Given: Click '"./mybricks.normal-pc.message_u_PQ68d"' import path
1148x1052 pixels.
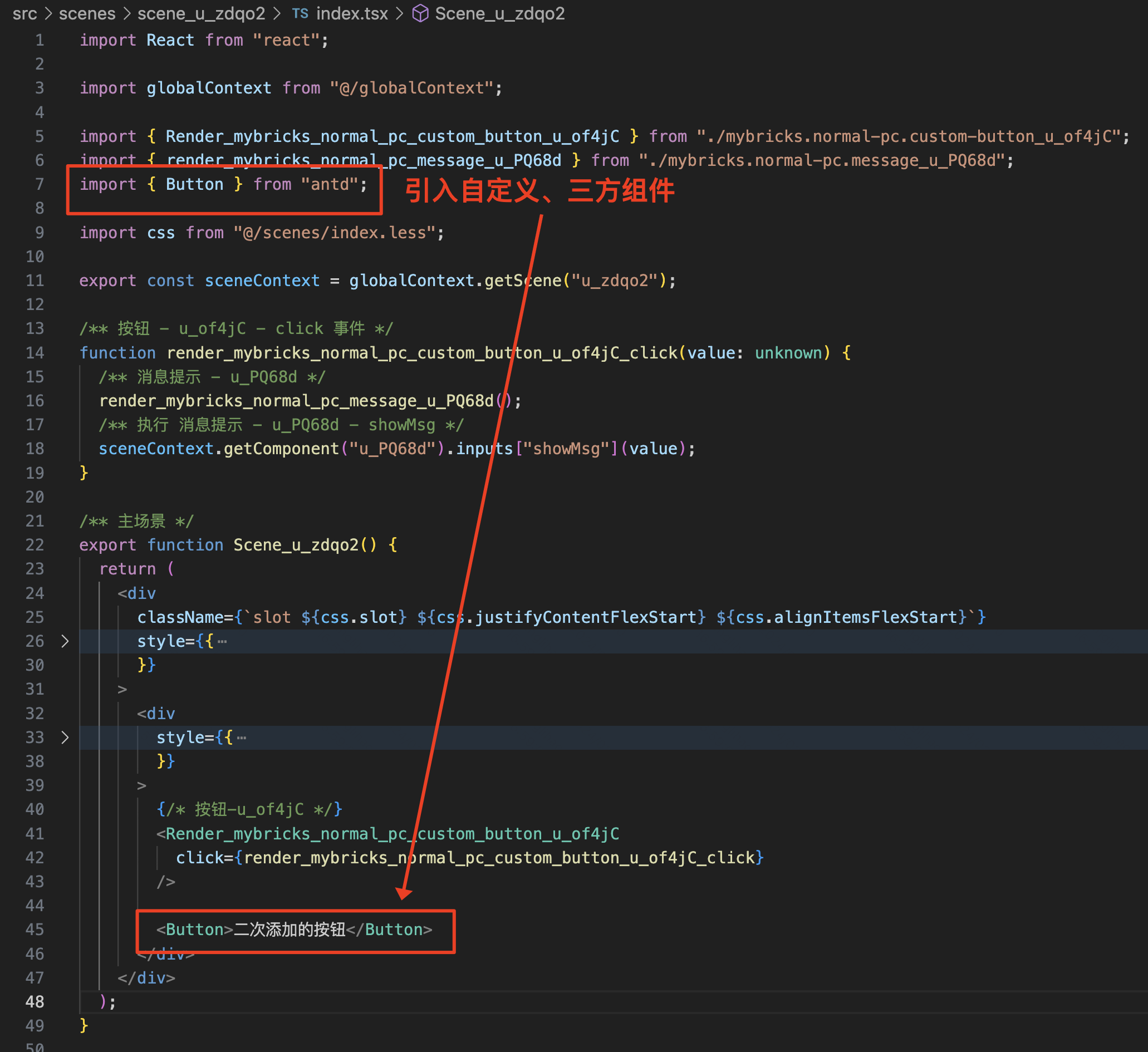Looking at the screenshot, I should tap(822, 160).
